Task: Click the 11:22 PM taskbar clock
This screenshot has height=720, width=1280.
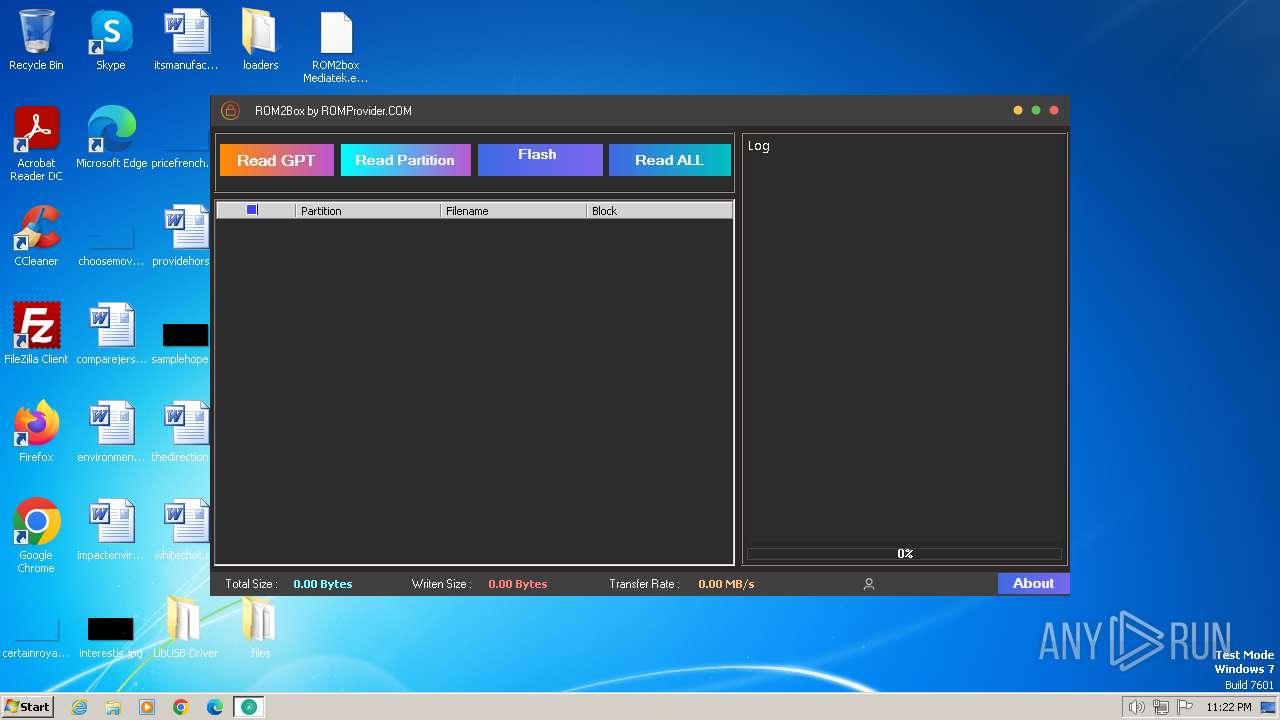Action: pos(1229,707)
